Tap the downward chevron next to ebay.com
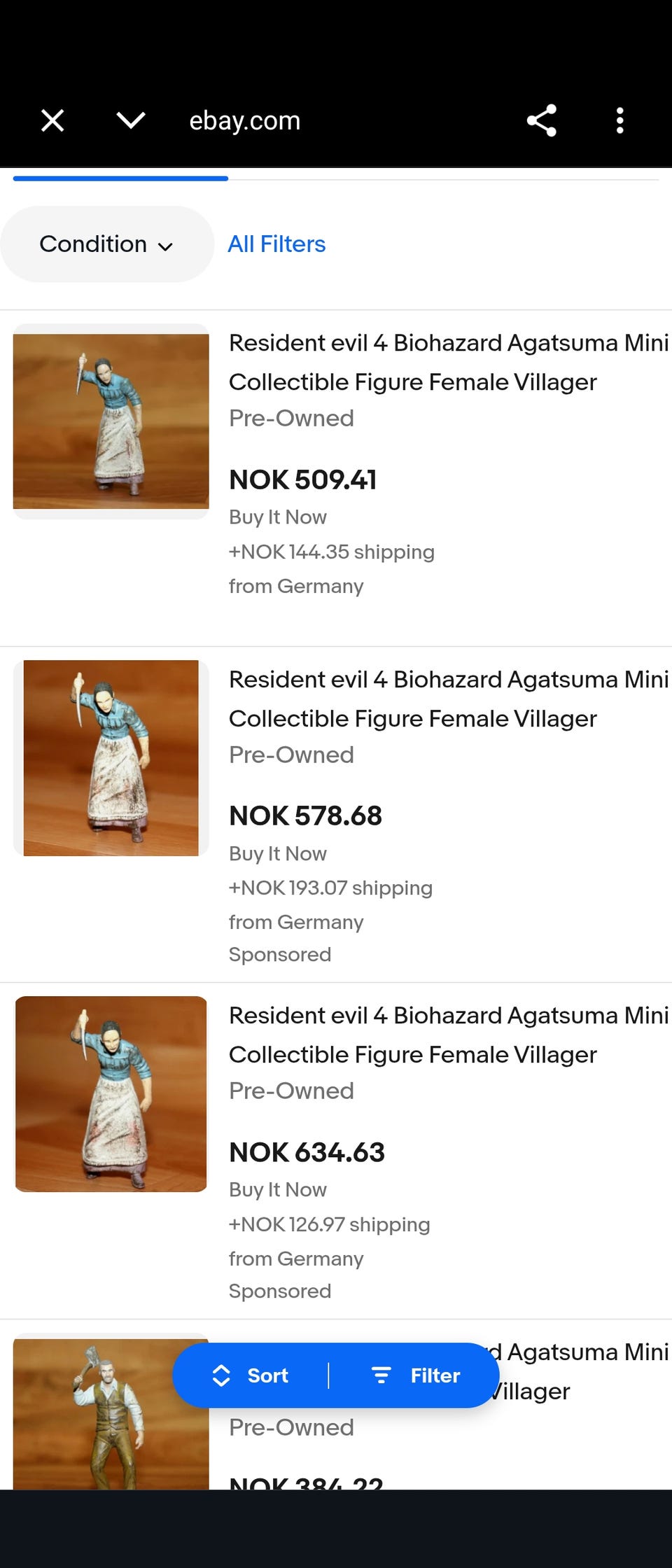This screenshot has width=672, height=1568. (x=131, y=120)
